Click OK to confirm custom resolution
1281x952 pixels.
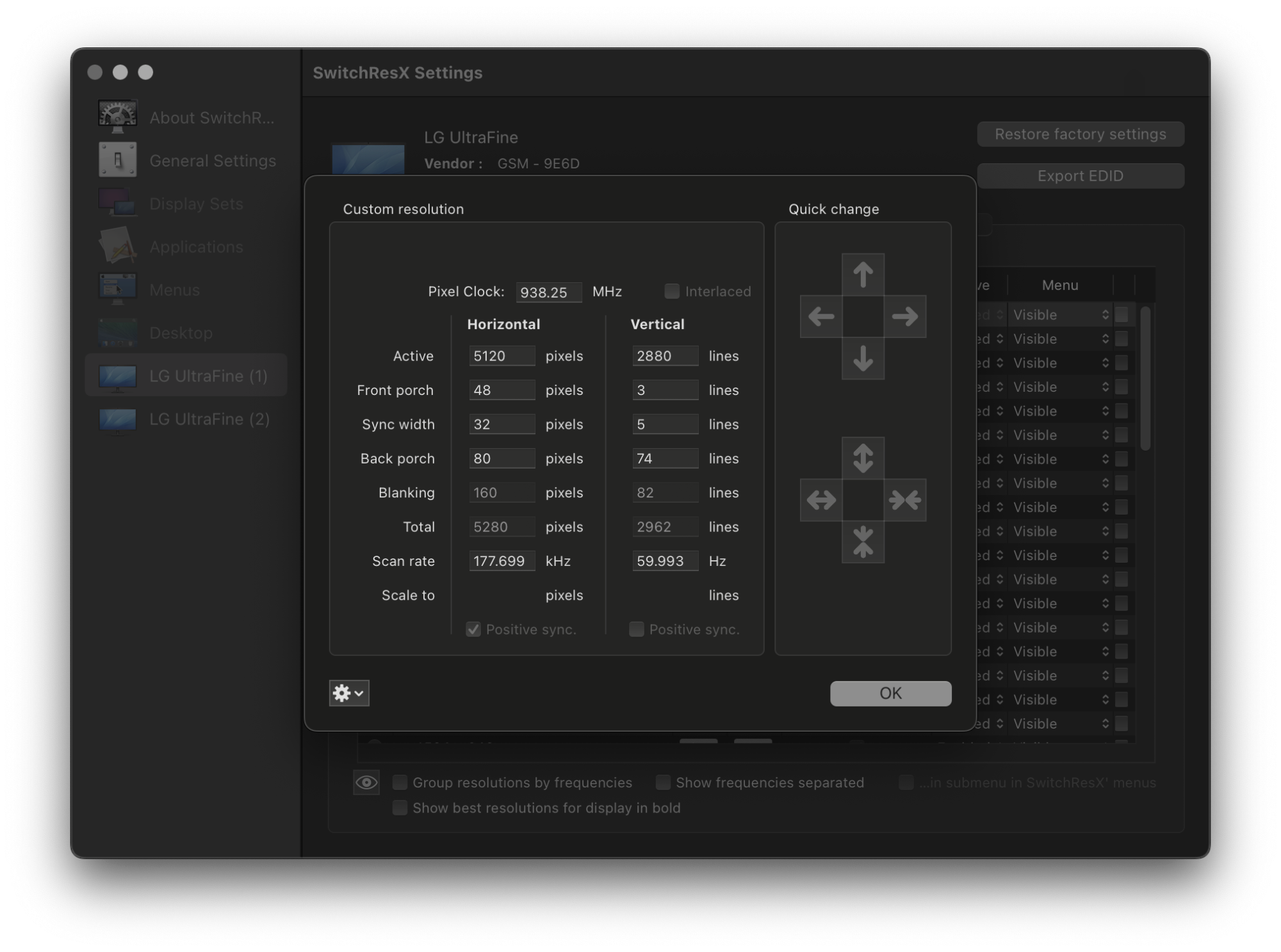(890, 693)
